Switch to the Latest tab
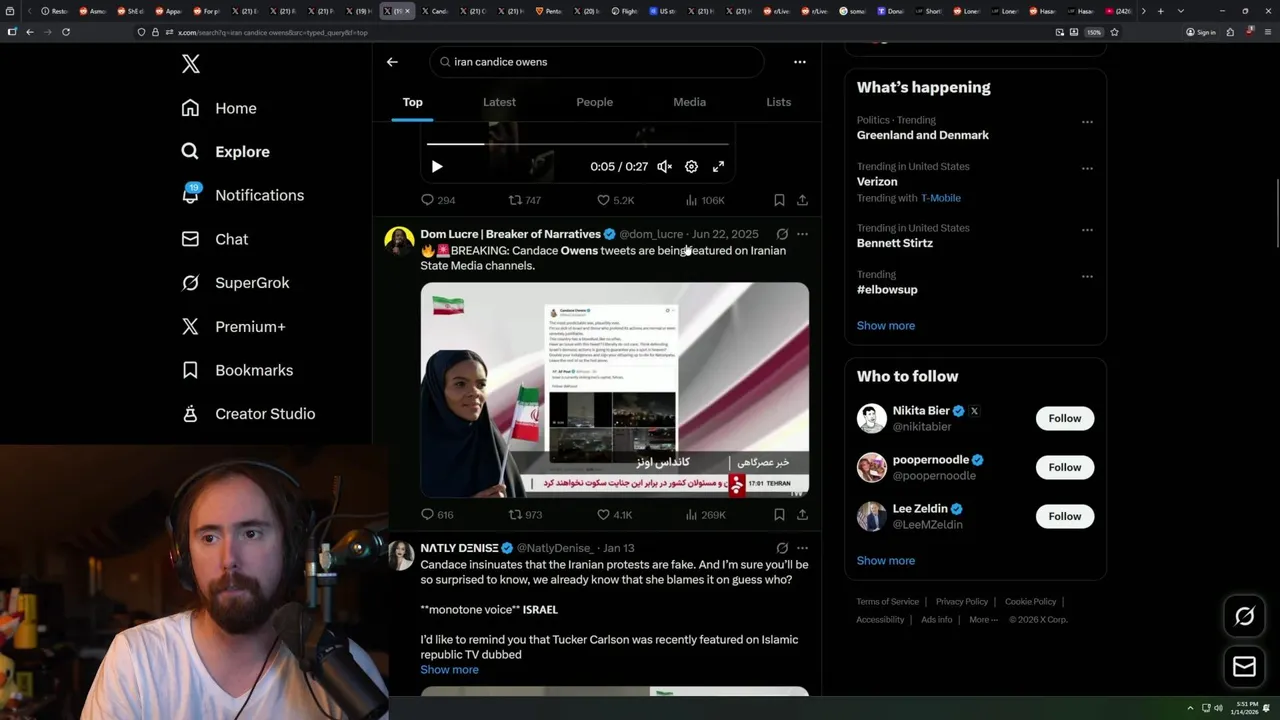Image resolution: width=1280 pixels, height=720 pixels. pos(499,102)
